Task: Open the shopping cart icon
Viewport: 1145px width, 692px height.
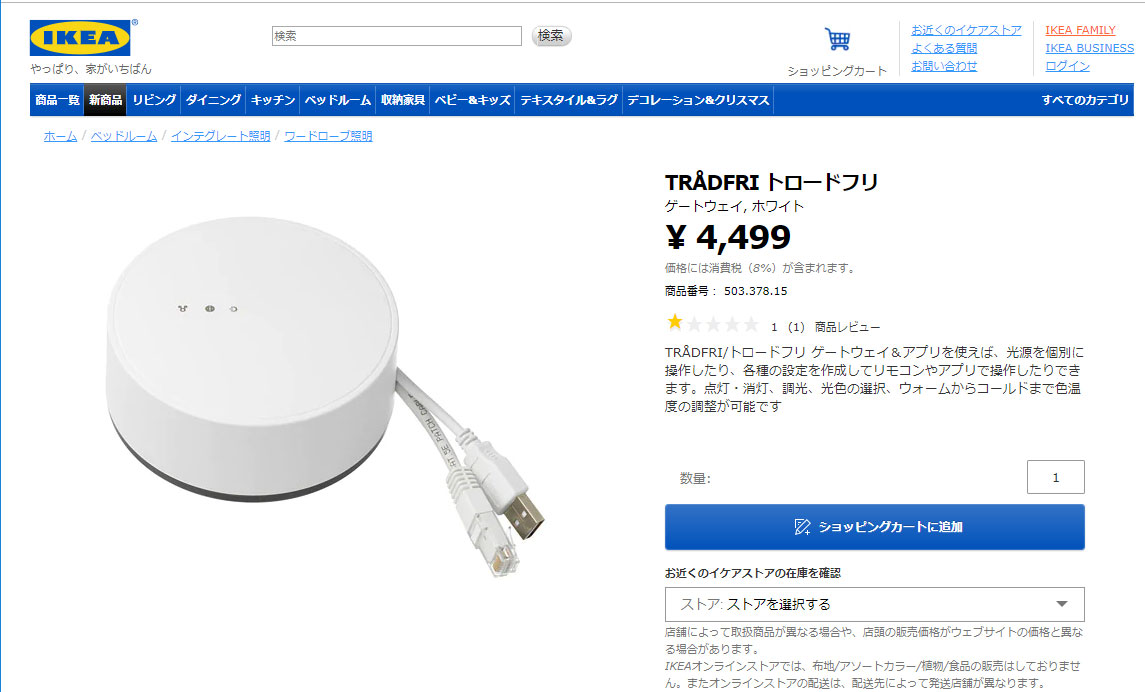Action: click(837, 39)
